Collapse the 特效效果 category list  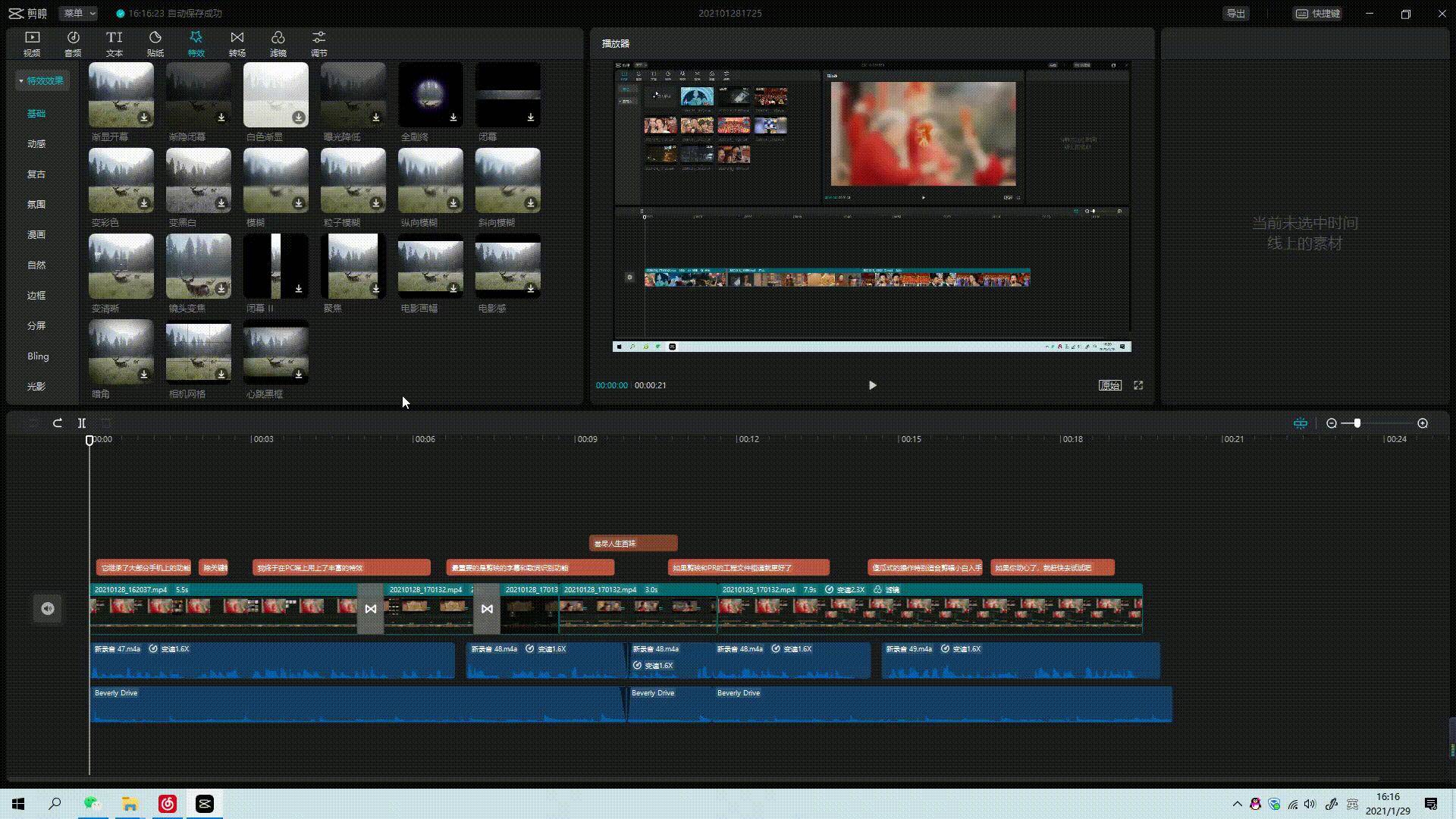42,80
